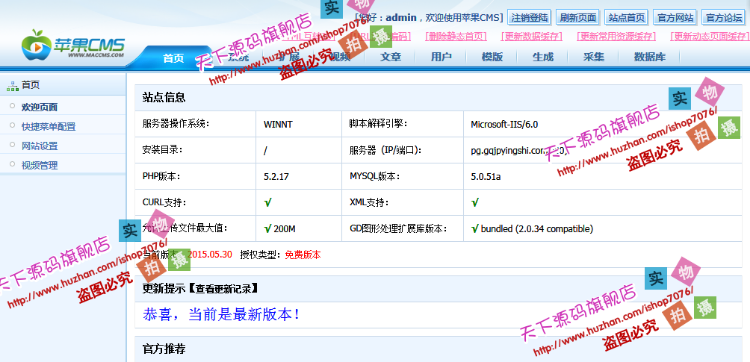Screen dimensions: 750x362
Task: Click the XML支持 green checkmark
Action: click(x=475, y=203)
